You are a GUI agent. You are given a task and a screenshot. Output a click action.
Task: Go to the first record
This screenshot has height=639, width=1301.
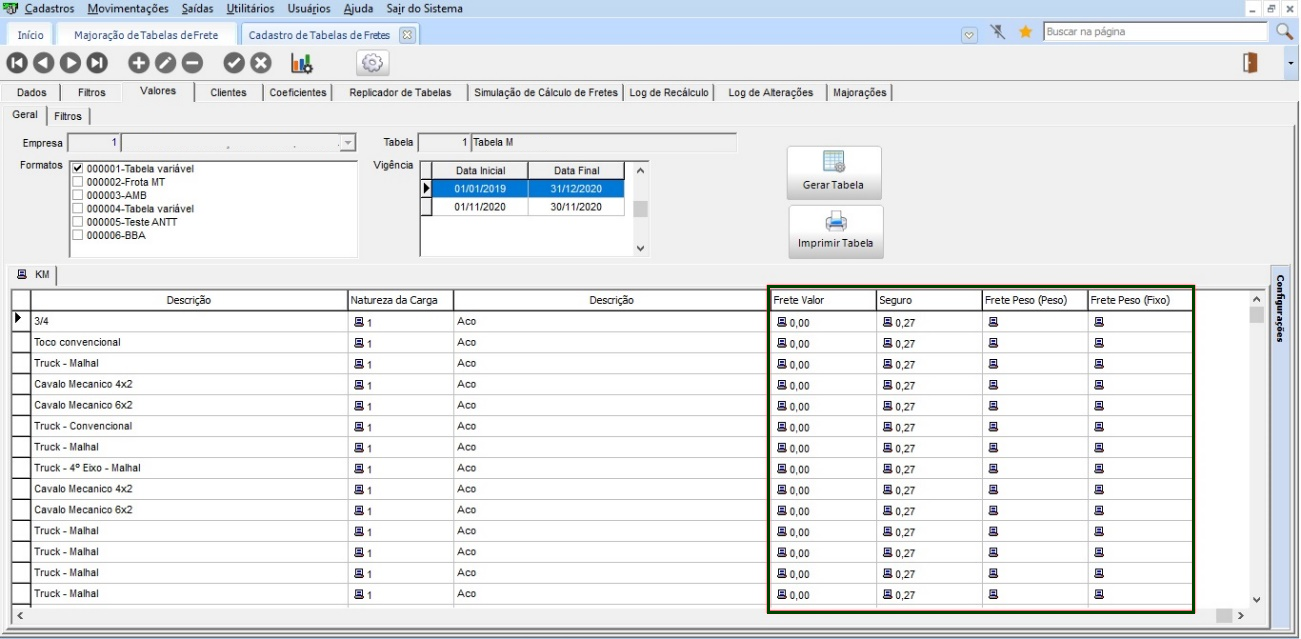tap(17, 63)
